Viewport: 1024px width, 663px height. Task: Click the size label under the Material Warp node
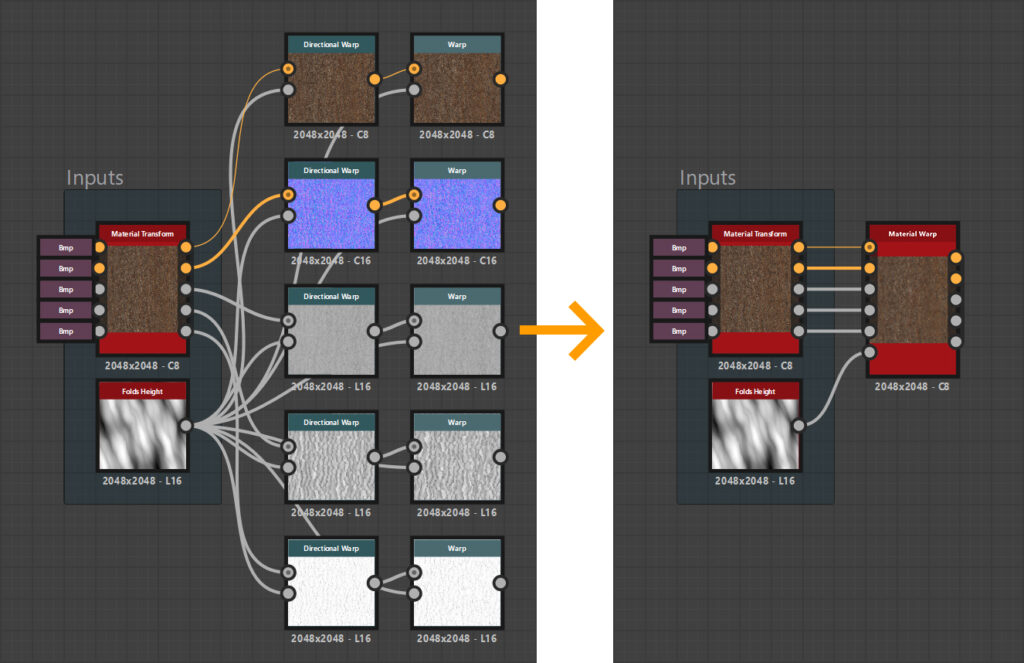912,386
